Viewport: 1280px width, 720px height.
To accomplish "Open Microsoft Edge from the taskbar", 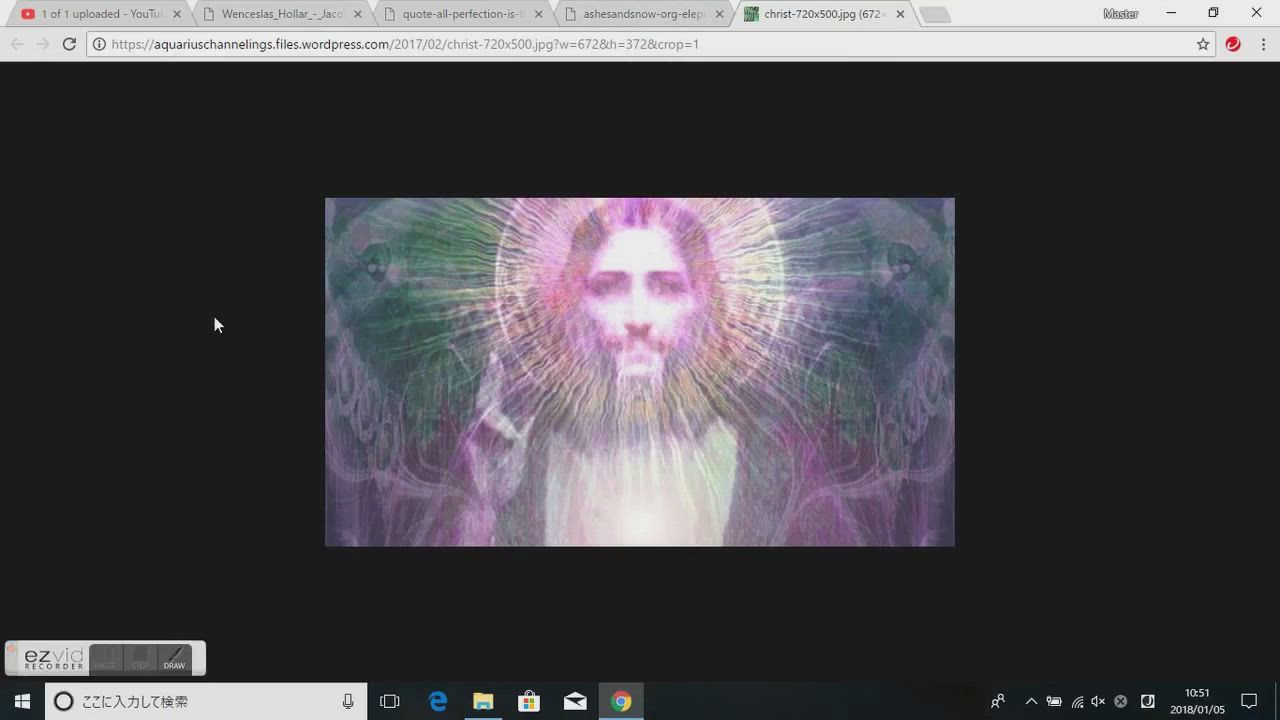I will point(437,701).
